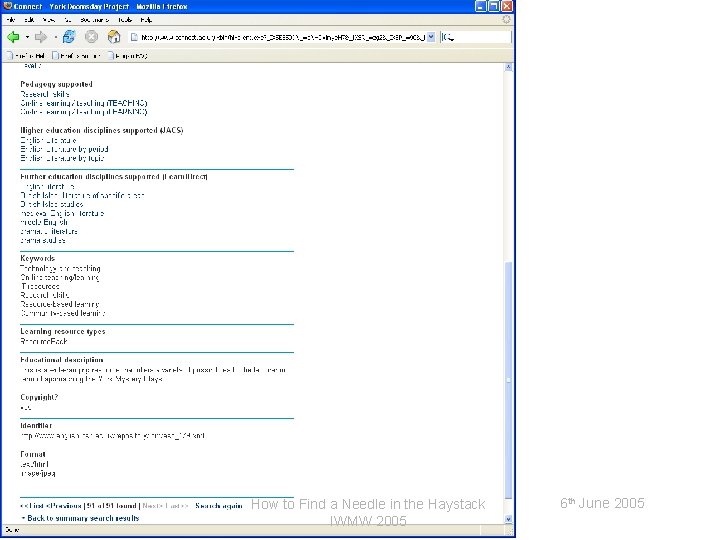Click the scrollbar up arrow
Screen dimensions: 720x540
point(508,67)
